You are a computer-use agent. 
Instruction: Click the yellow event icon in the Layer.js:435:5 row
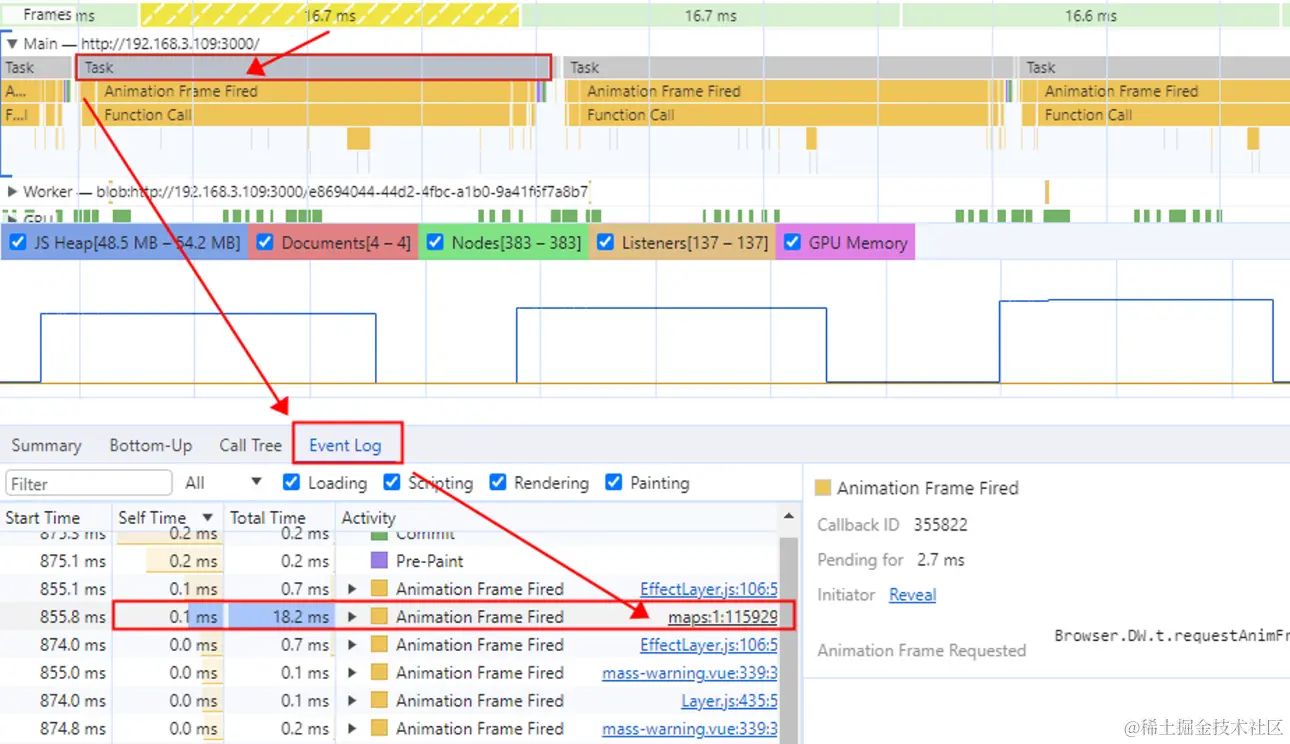click(x=379, y=701)
